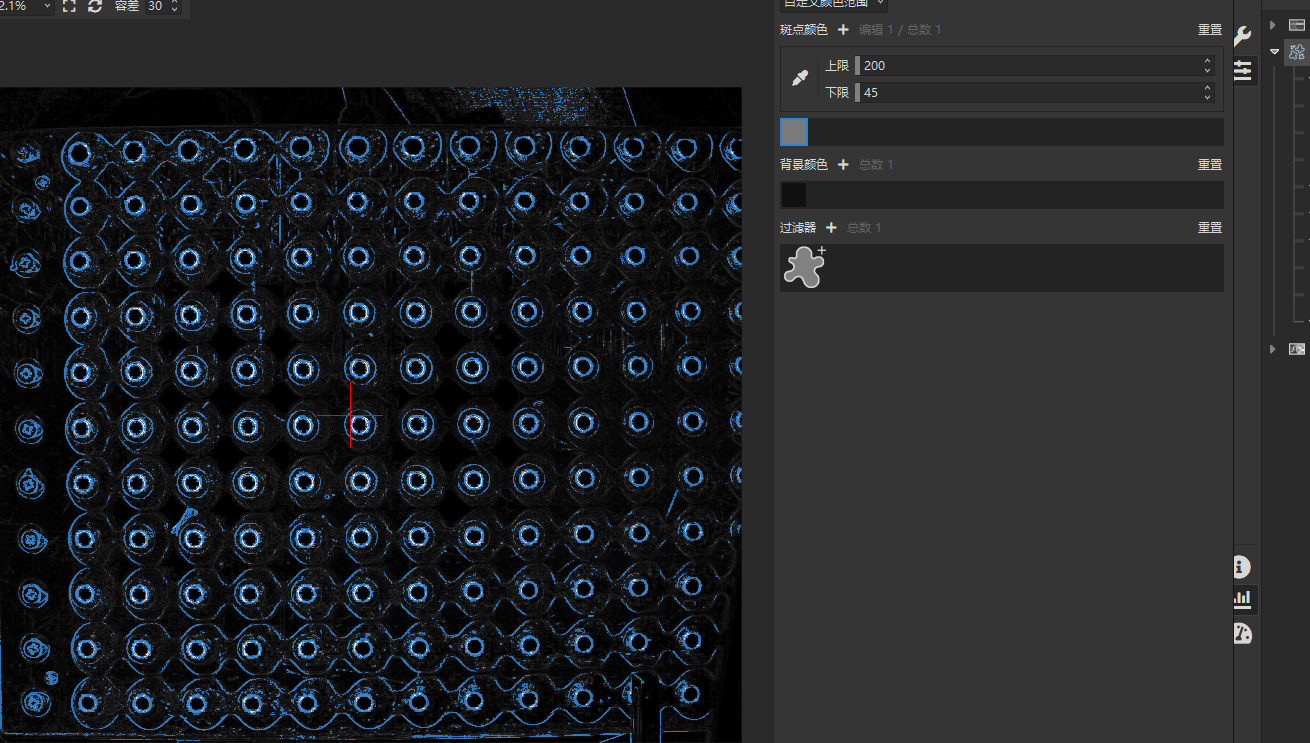This screenshot has height=743, width=1310.
Task: Add a new 过滤器 with the plus icon
Action: pyautogui.click(x=831, y=228)
